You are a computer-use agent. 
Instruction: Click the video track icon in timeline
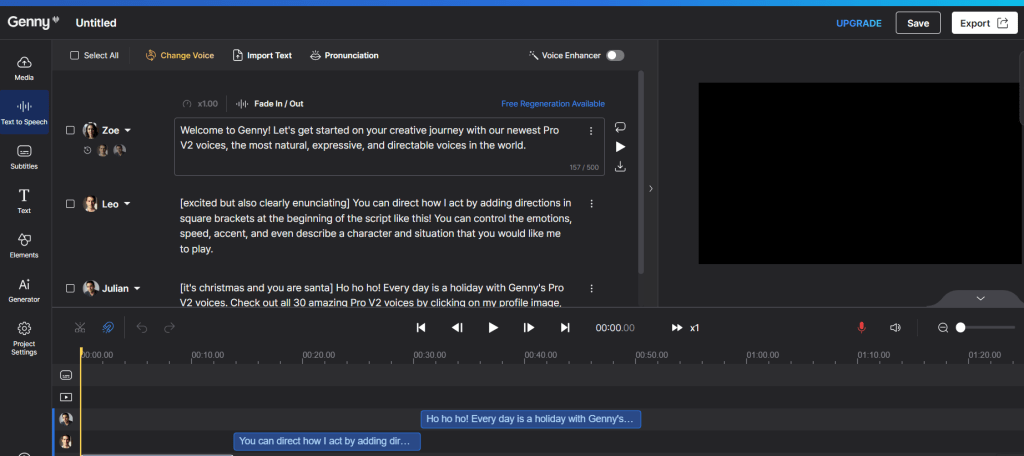pyautogui.click(x=66, y=397)
